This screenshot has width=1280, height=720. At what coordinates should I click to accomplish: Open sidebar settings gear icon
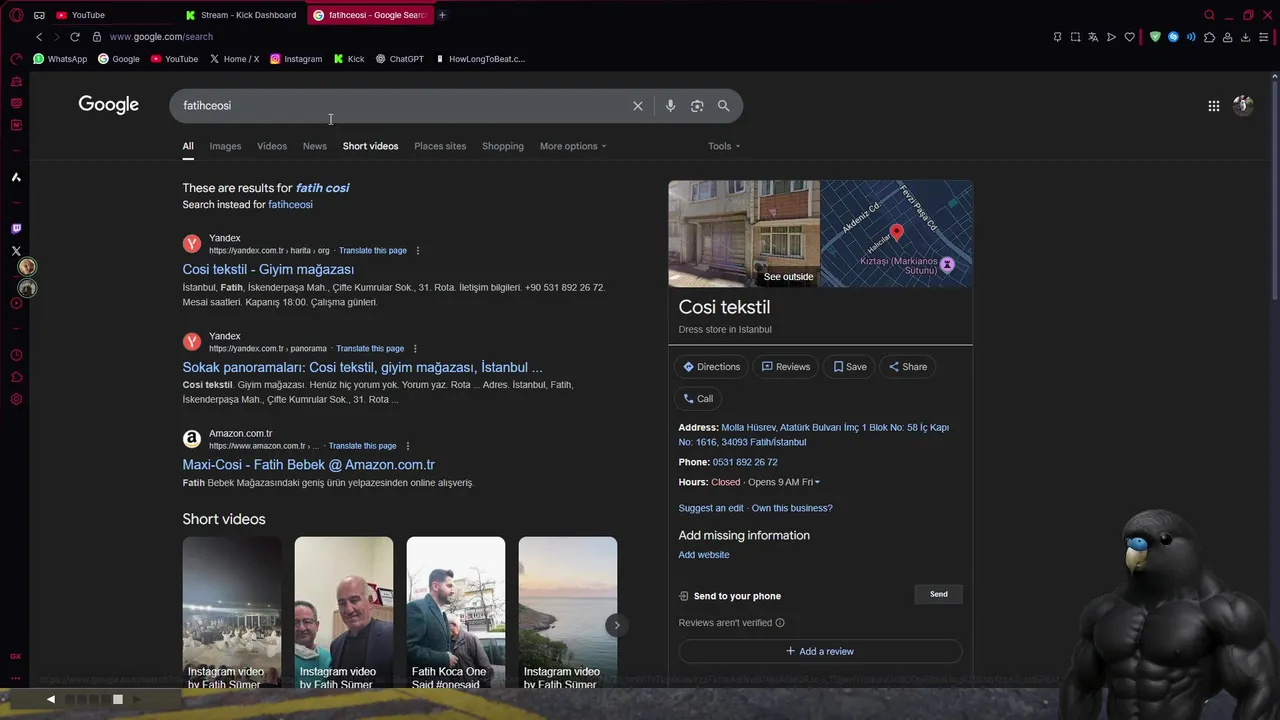tap(16, 399)
